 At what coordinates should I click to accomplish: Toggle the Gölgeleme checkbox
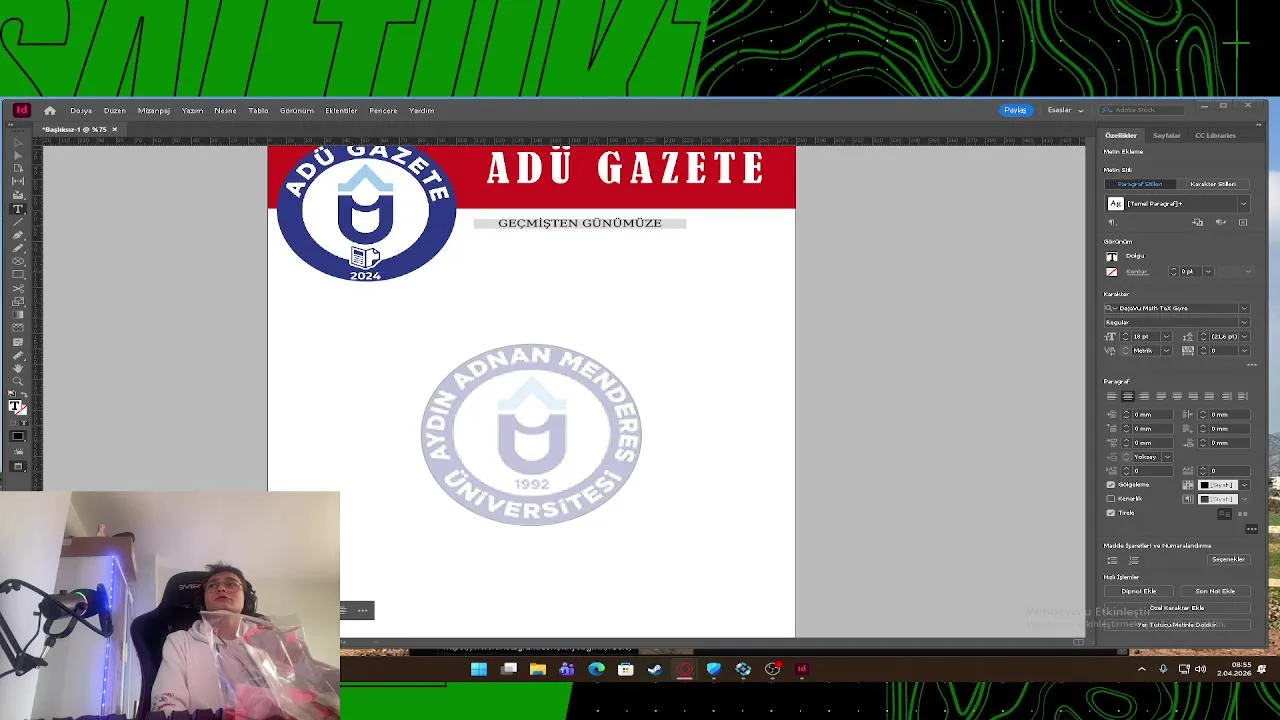(x=1110, y=485)
